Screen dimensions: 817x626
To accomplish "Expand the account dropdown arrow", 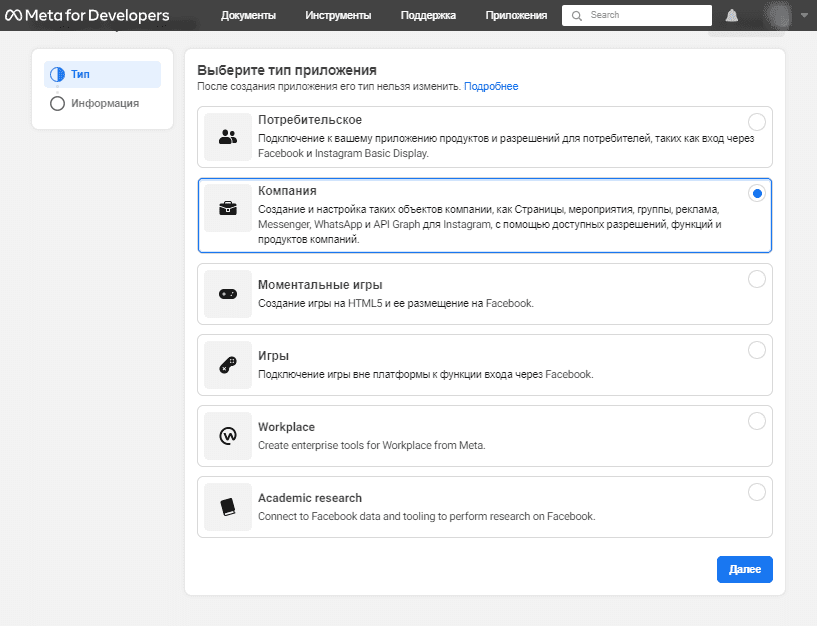I will pos(804,16).
